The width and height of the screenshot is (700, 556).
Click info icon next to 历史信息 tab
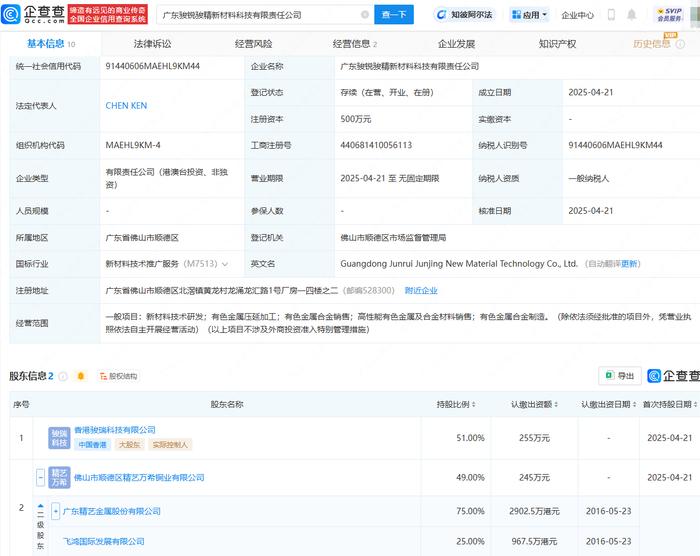point(680,44)
